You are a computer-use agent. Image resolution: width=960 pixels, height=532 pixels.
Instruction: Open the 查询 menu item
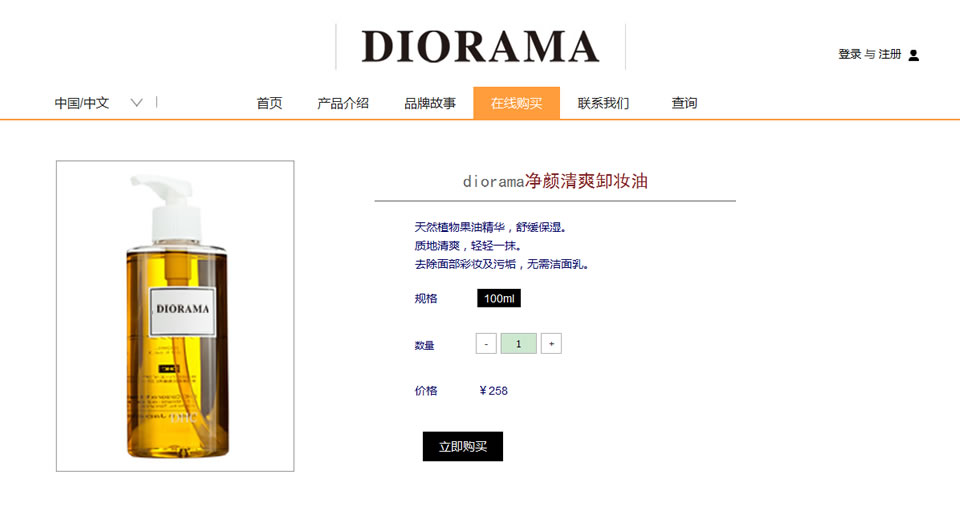point(684,103)
